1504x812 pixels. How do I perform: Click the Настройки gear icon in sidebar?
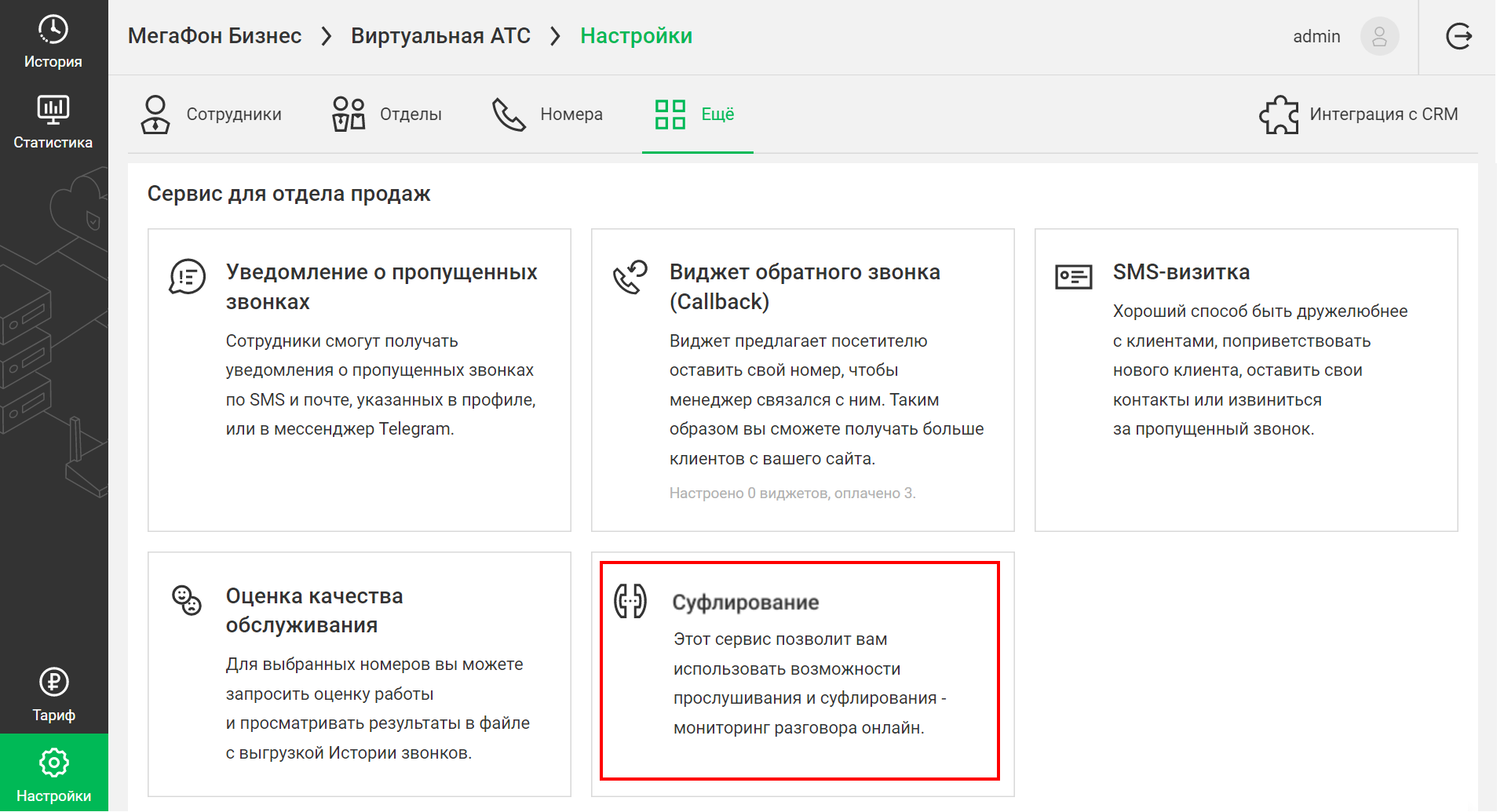point(53,763)
